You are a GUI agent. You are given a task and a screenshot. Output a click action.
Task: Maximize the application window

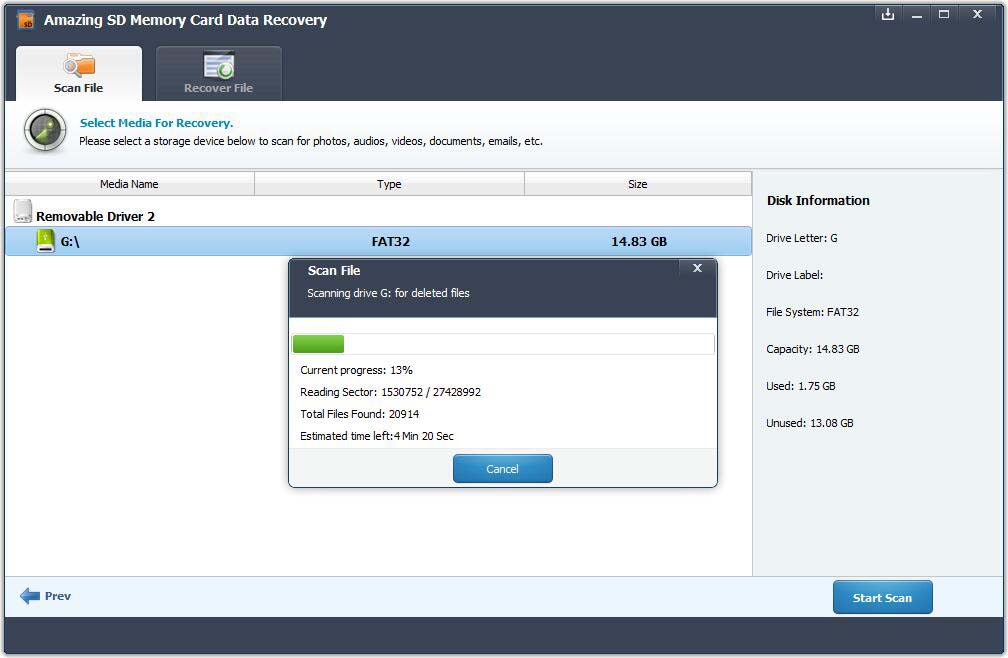pos(944,14)
